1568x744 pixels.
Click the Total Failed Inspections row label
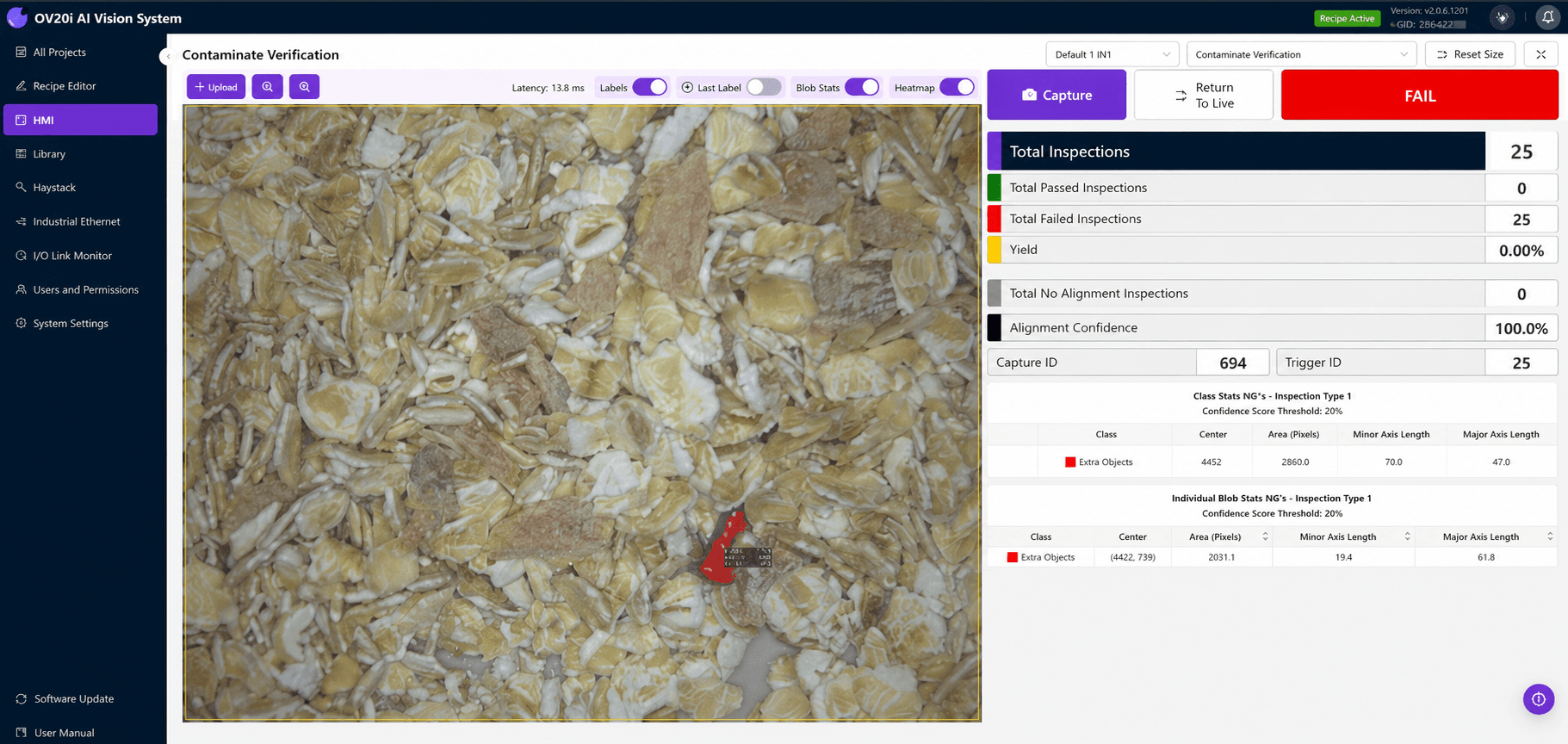click(x=1075, y=219)
